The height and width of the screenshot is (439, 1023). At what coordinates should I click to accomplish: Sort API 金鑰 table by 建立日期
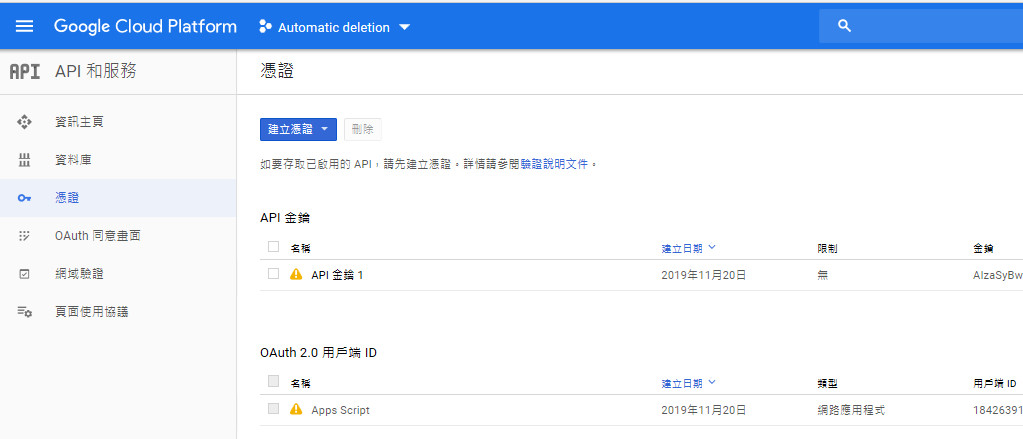pyautogui.click(x=689, y=248)
